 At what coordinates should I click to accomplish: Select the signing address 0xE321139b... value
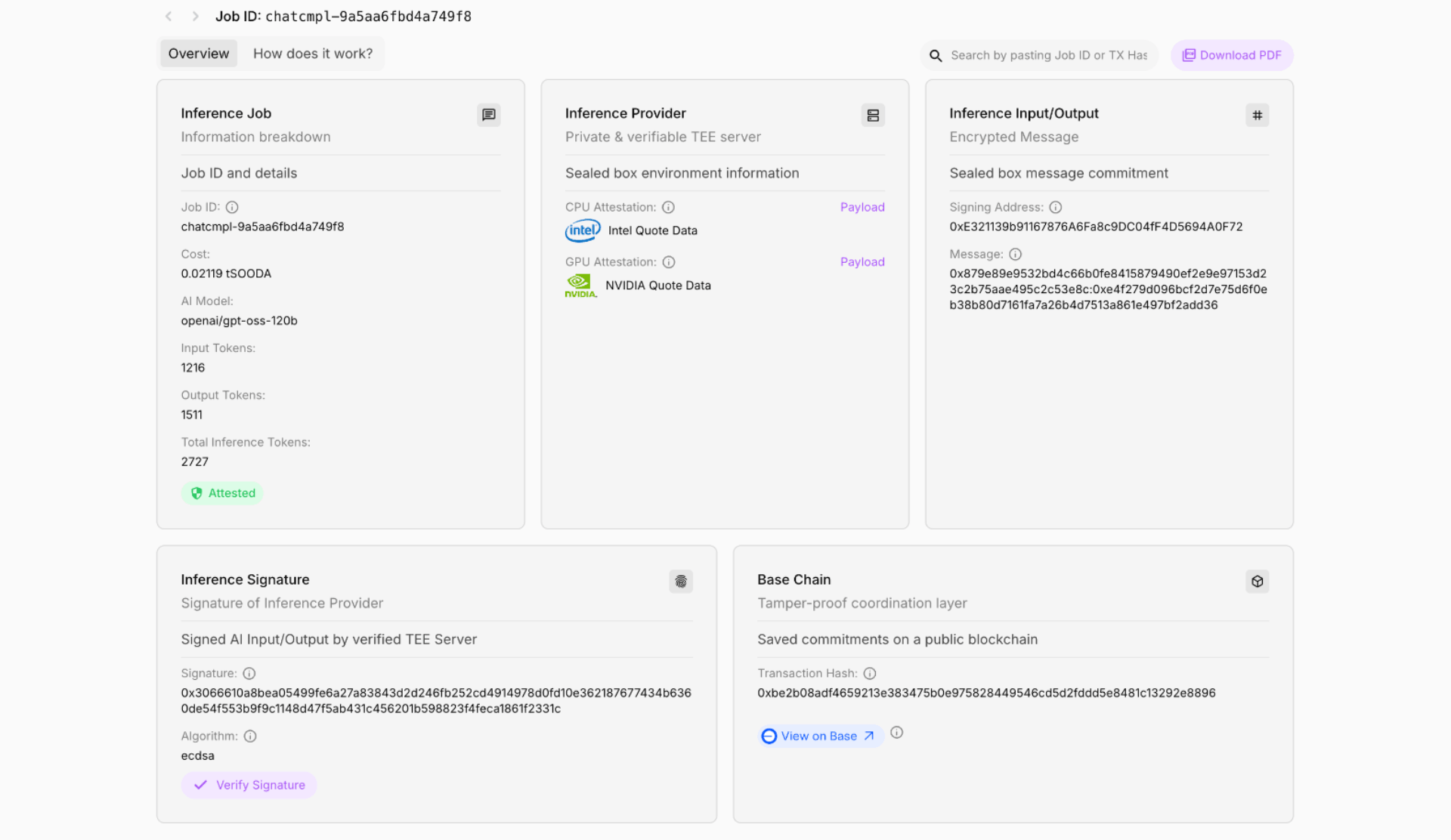pyautogui.click(x=1096, y=227)
